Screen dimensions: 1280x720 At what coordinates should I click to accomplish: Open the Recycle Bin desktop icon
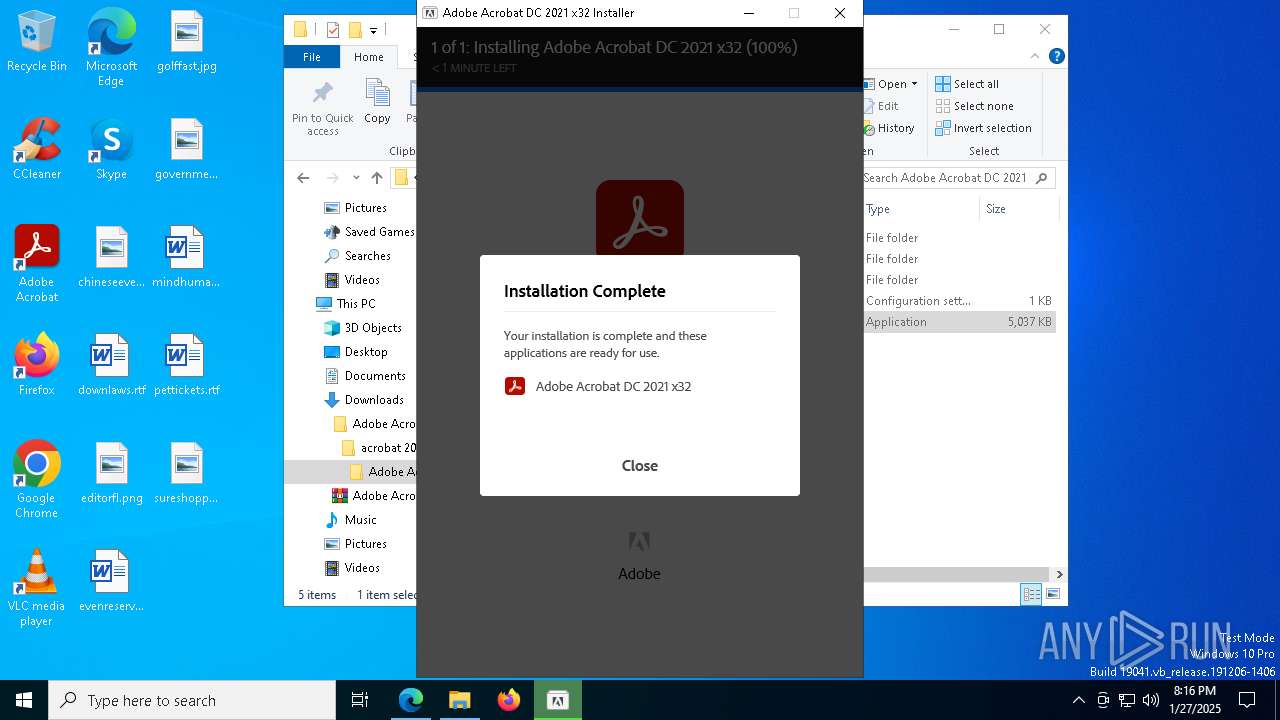coord(37,42)
